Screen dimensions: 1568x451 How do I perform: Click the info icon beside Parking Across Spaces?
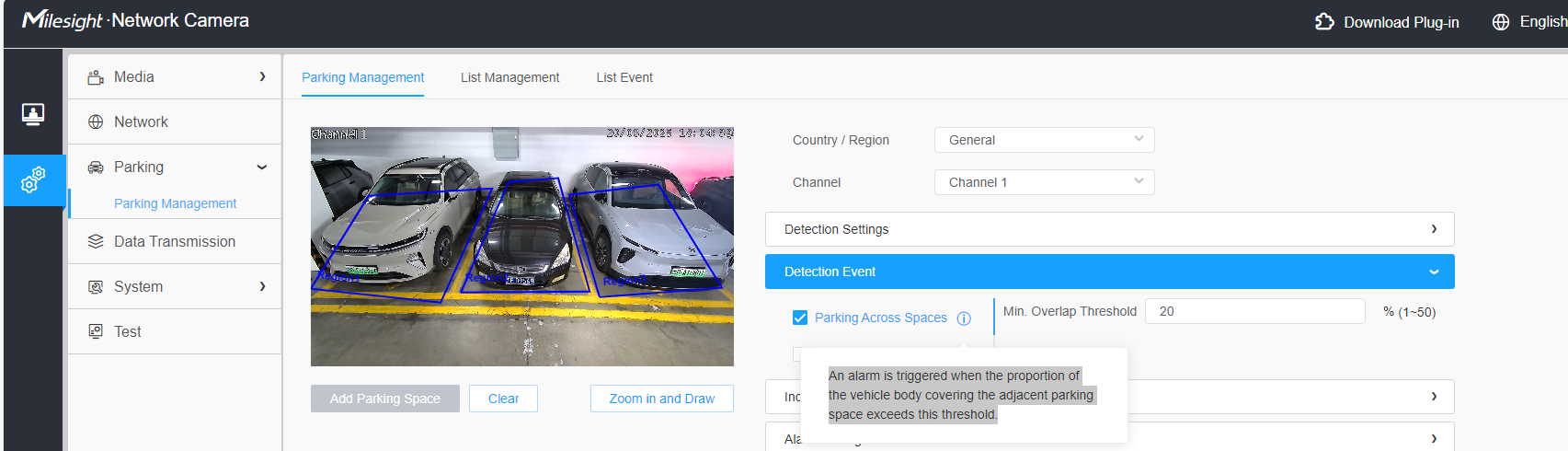[x=964, y=318]
